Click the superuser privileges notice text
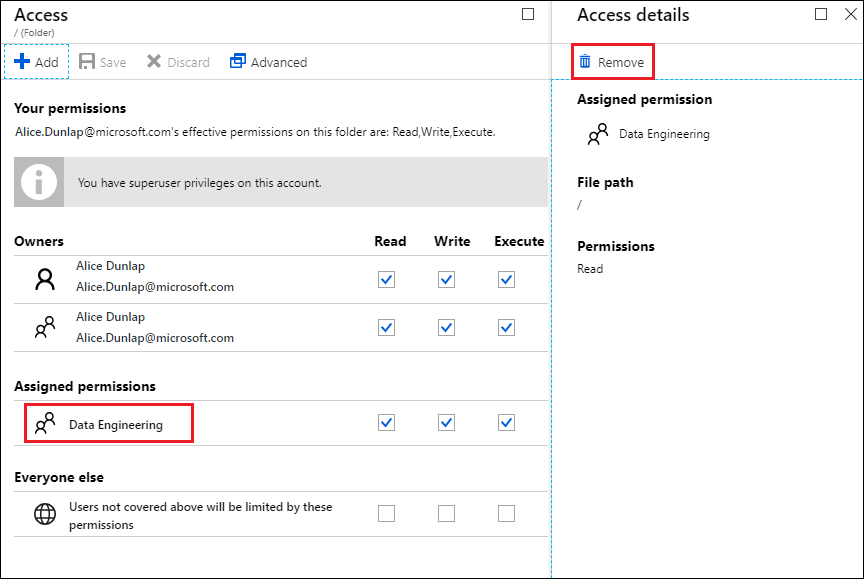Screen dimensions: 864x579 199,182
